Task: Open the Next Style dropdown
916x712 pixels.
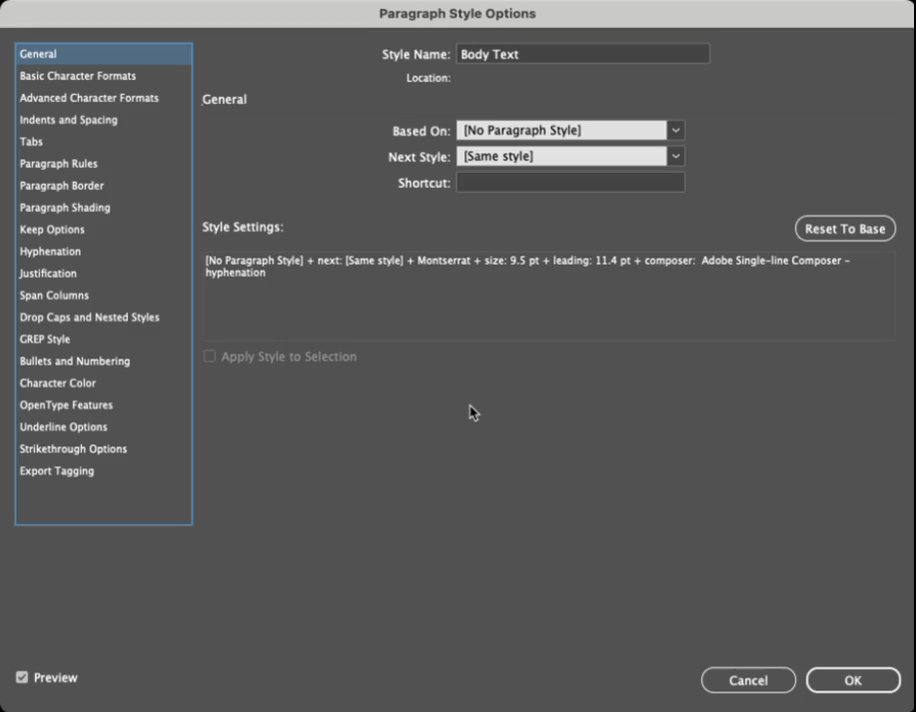Action: point(570,156)
